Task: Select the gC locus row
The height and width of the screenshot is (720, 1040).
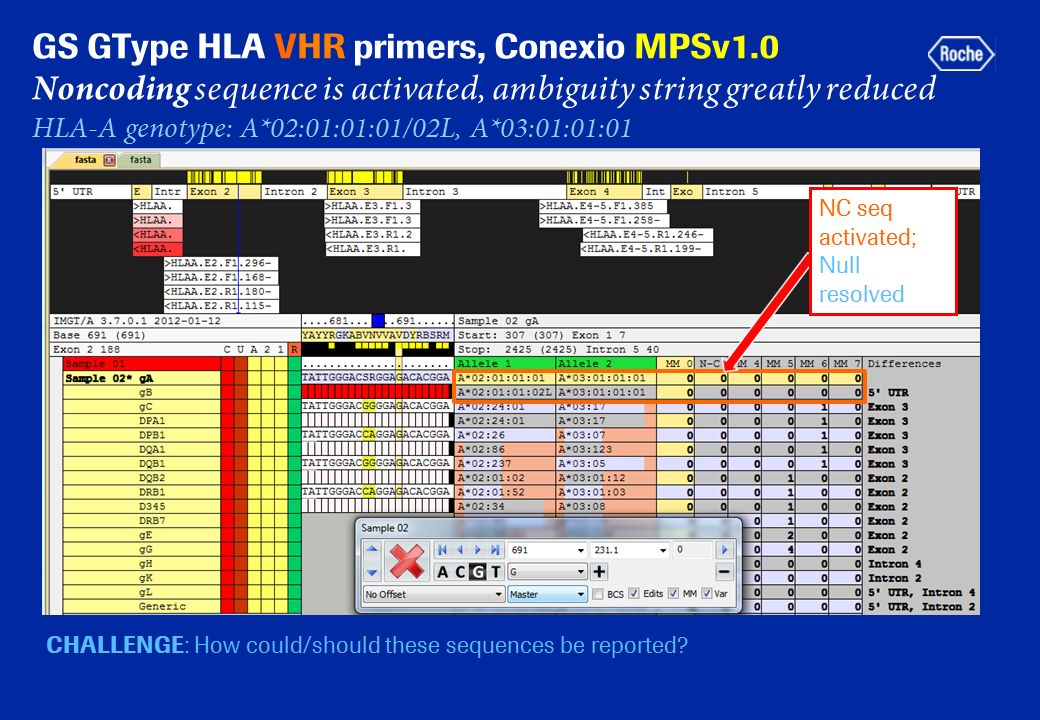Action: [x=141, y=406]
